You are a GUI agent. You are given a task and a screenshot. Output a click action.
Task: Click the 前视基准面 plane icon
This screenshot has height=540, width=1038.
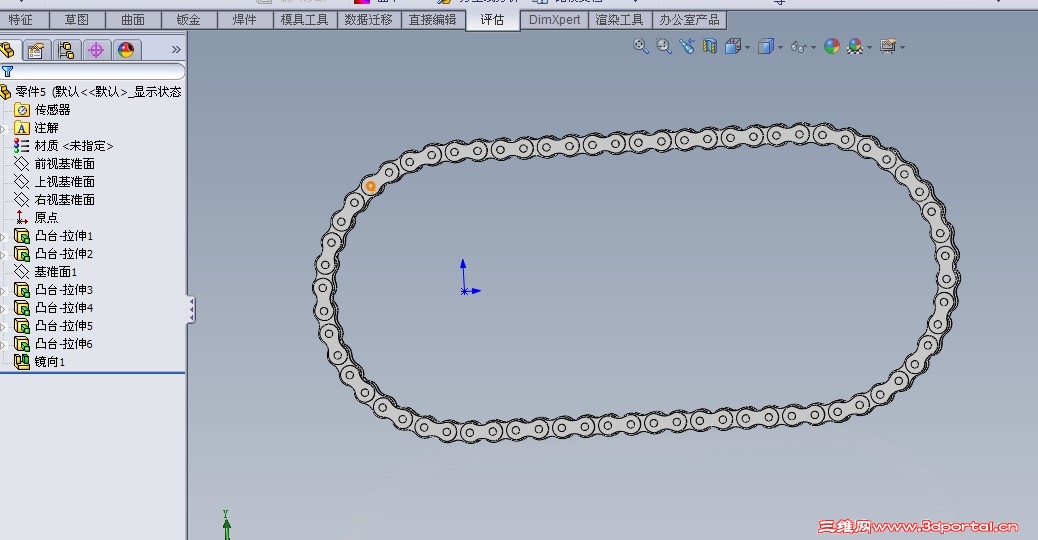click(x=22, y=163)
